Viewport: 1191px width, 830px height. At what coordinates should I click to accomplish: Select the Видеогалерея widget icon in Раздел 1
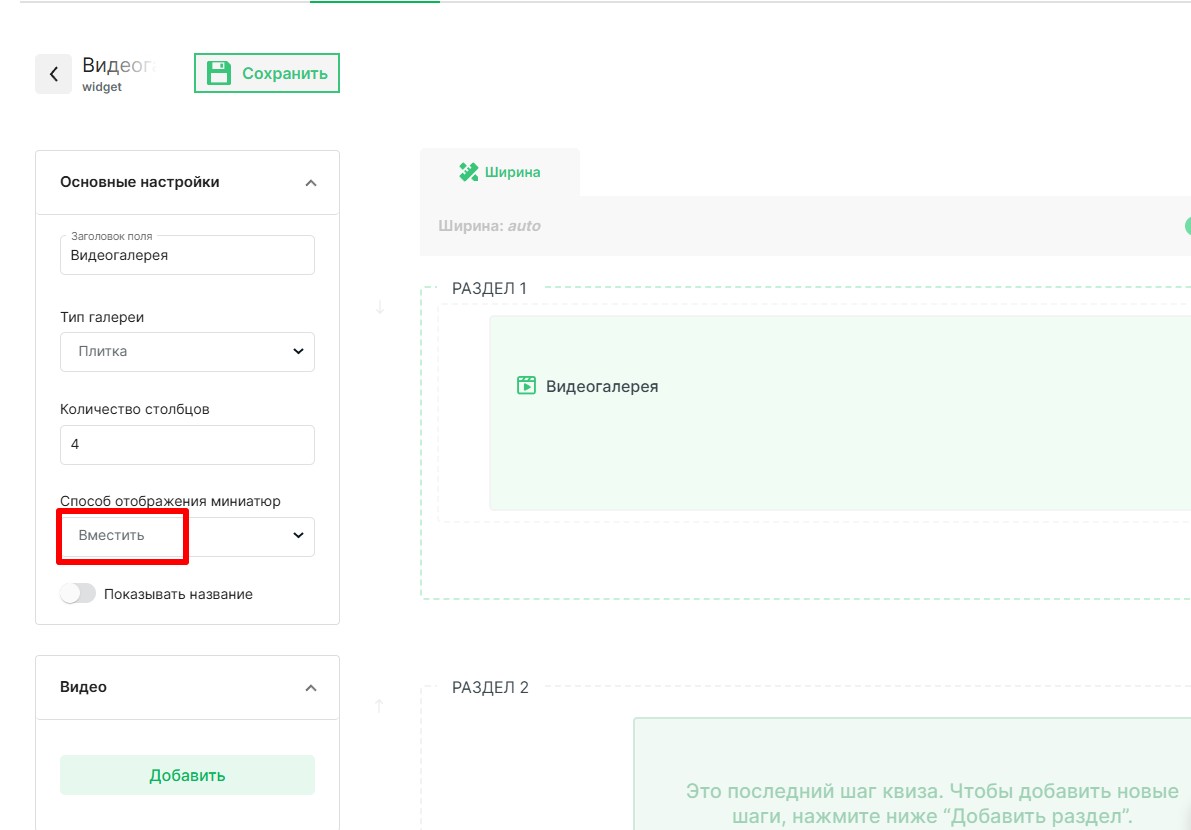tap(526, 386)
